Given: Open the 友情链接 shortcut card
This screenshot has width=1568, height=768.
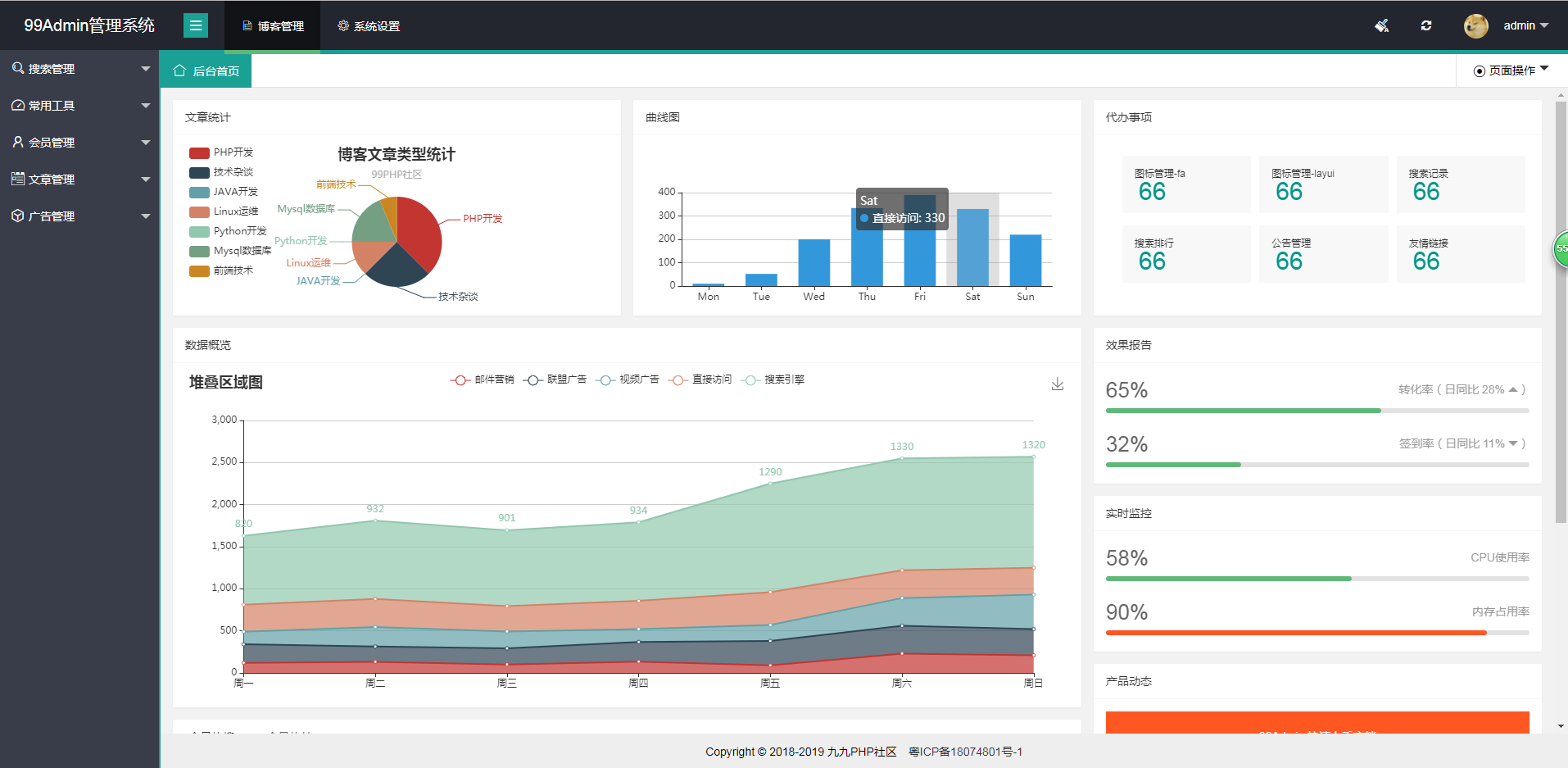Looking at the screenshot, I should (x=1460, y=254).
